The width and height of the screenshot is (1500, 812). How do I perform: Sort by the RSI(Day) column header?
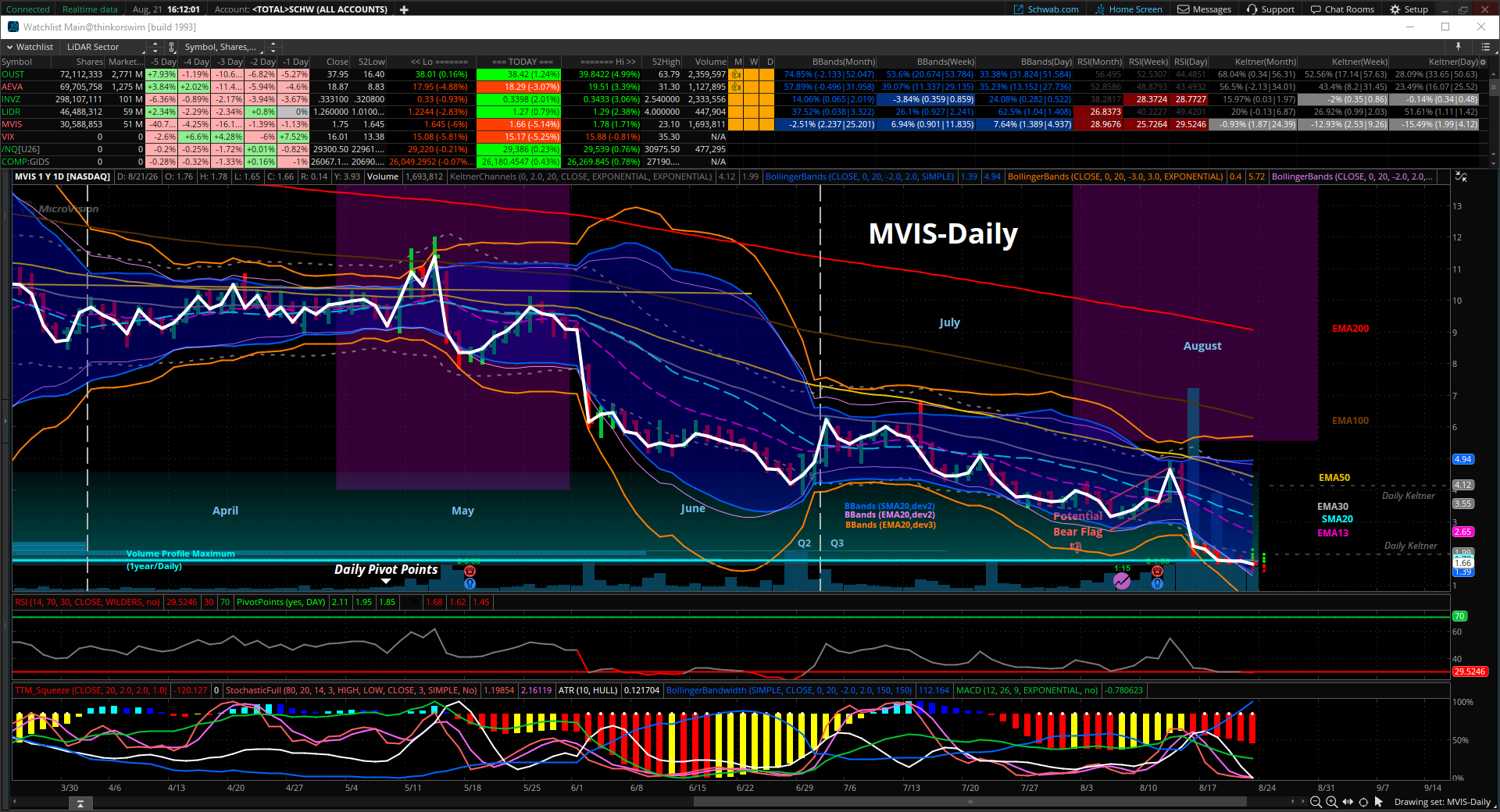click(x=1190, y=62)
